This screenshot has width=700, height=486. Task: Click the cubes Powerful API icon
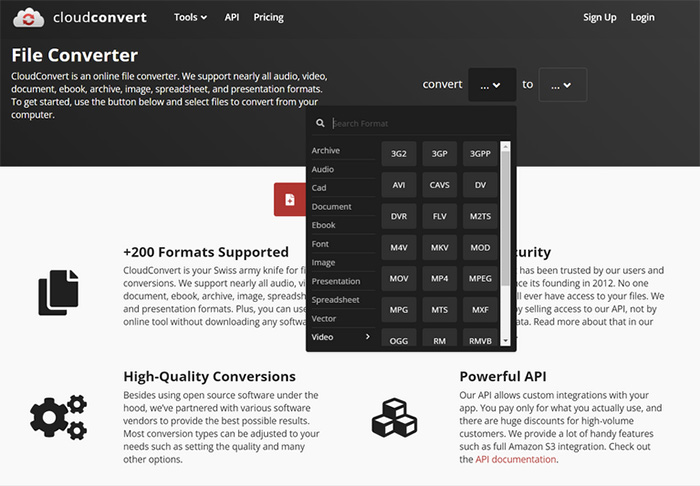coord(395,418)
